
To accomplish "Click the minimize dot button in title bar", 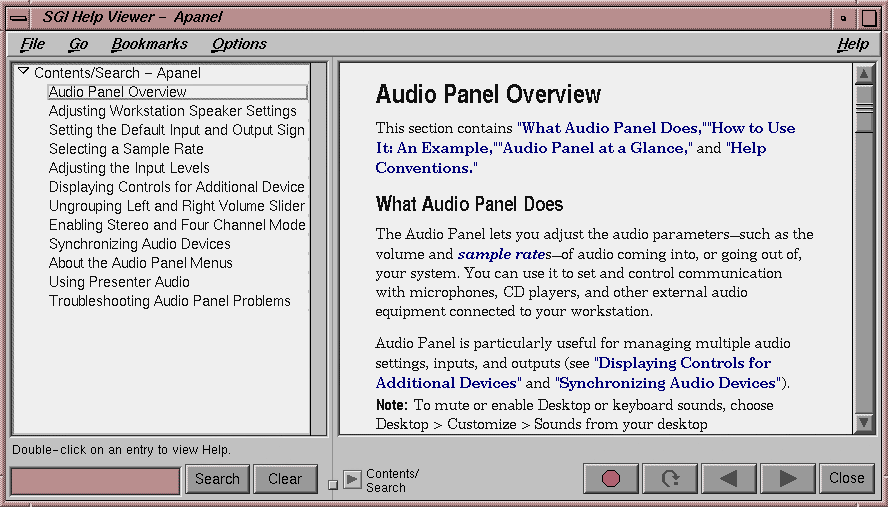I will (x=843, y=18).
